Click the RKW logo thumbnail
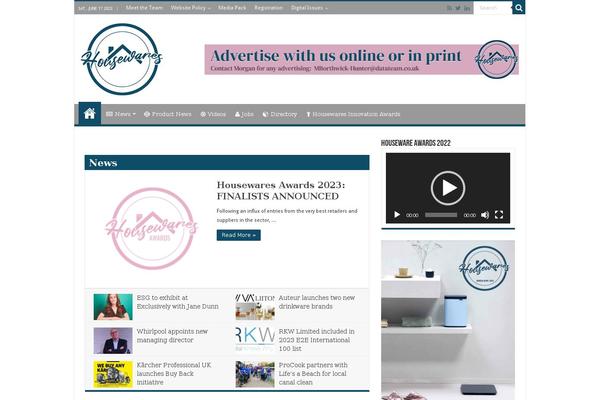The width and height of the screenshot is (600, 400). click(x=255, y=340)
